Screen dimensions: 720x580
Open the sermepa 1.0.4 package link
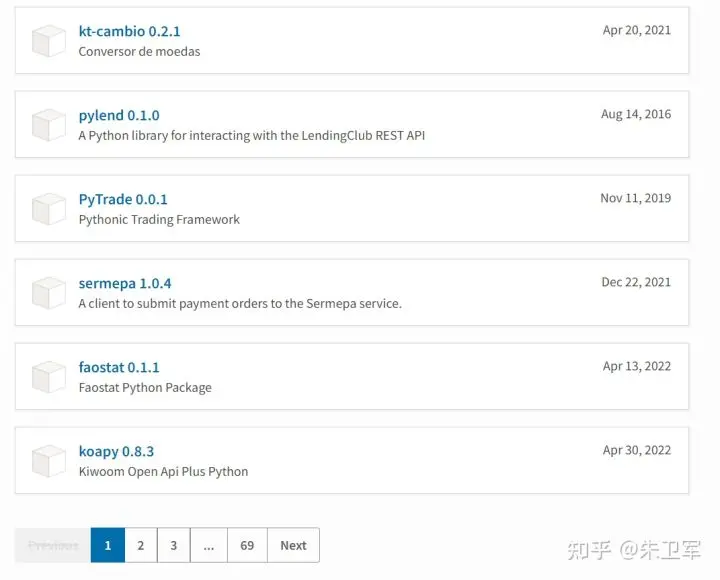124,283
